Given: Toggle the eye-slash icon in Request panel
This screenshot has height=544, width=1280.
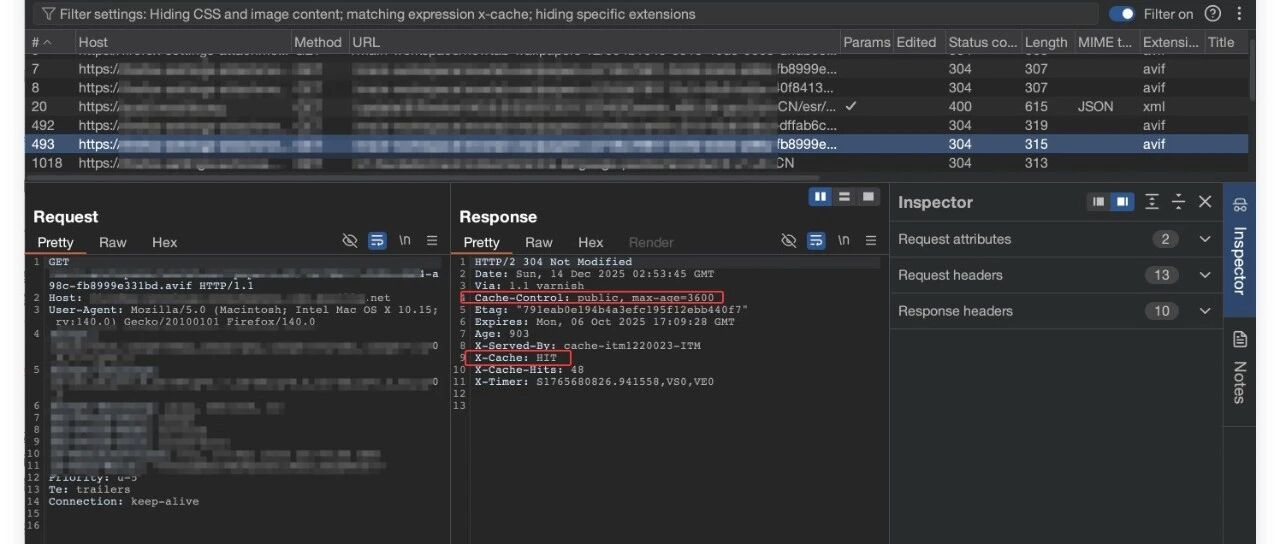Looking at the screenshot, I should [349, 241].
